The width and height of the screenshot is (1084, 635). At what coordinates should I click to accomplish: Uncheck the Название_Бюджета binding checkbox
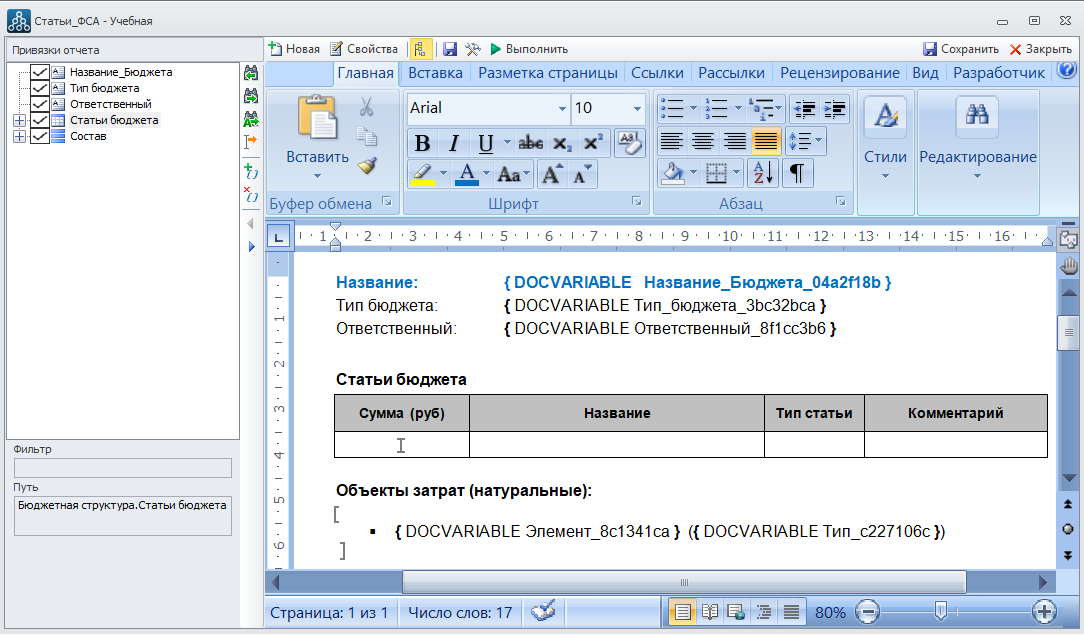40,72
